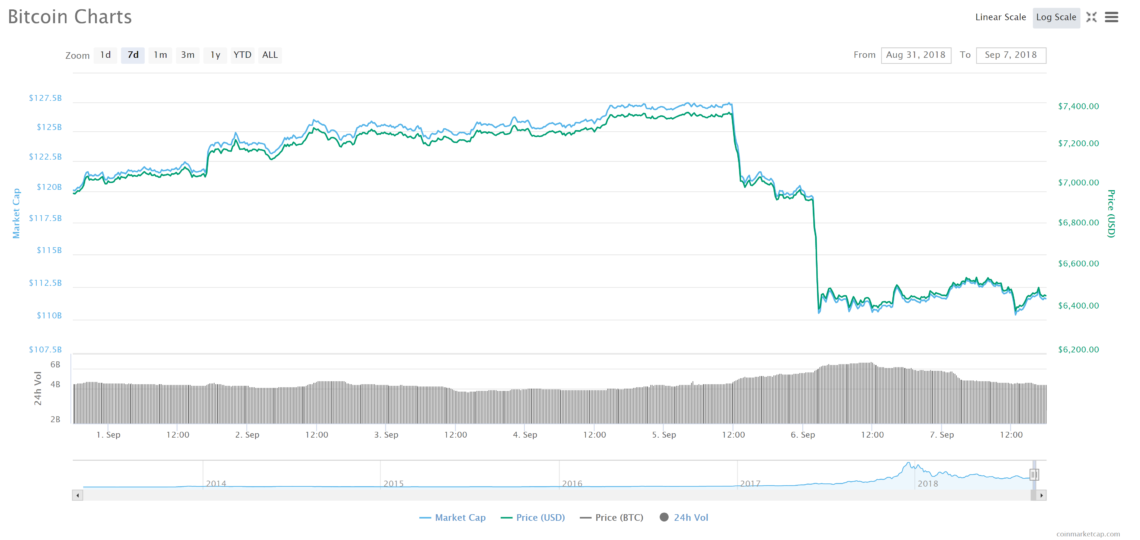The image size is (1140, 540).
Task: Click the 2B volume axis label
Action: pos(55,420)
